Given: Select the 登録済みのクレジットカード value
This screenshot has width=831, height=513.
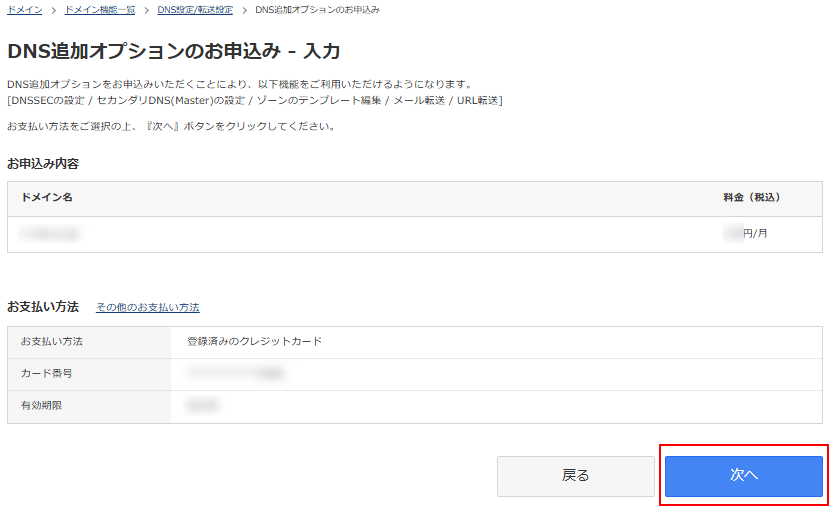Looking at the screenshot, I should pyautogui.click(x=254, y=341).
